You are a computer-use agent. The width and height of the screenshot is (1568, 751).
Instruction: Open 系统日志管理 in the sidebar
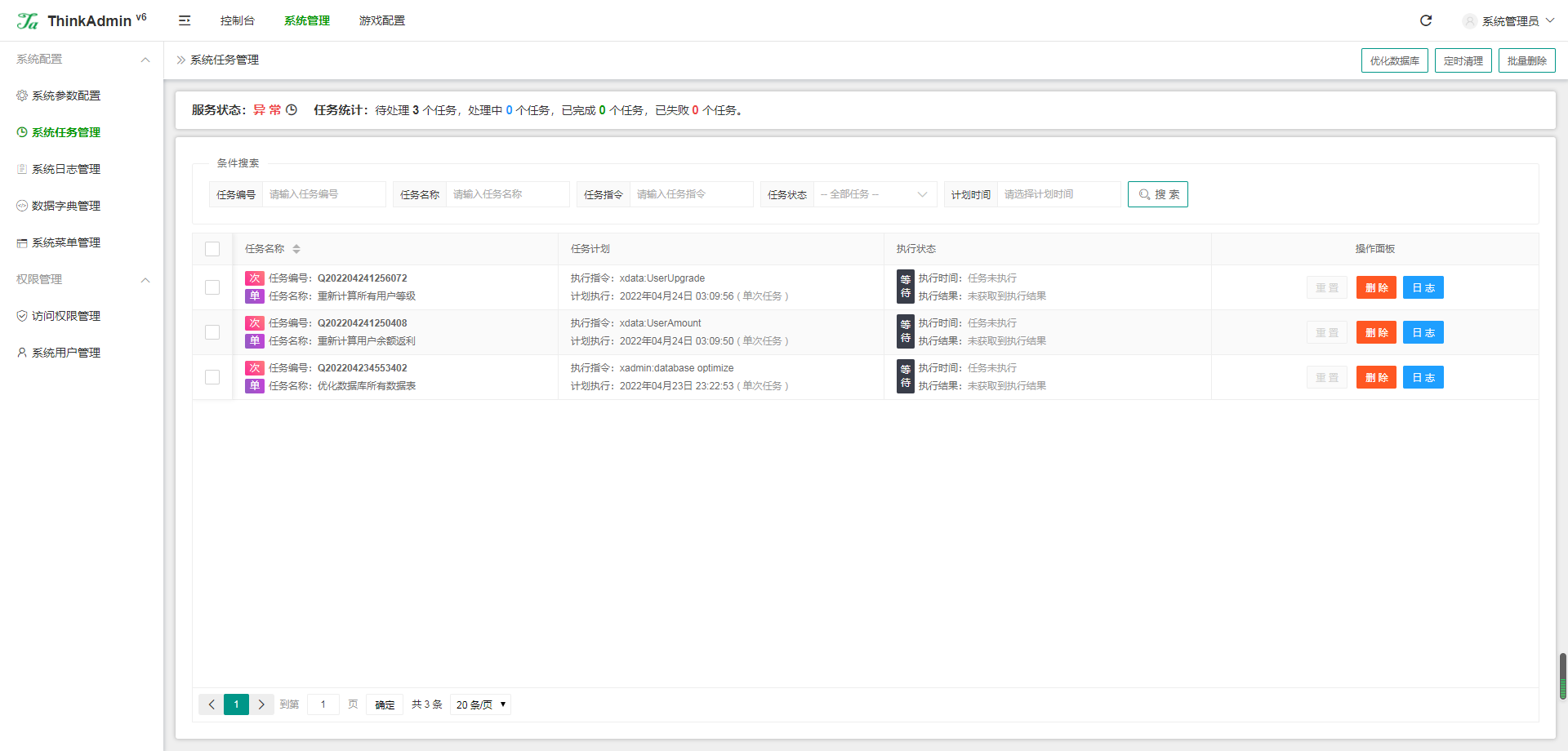point(66,169)
